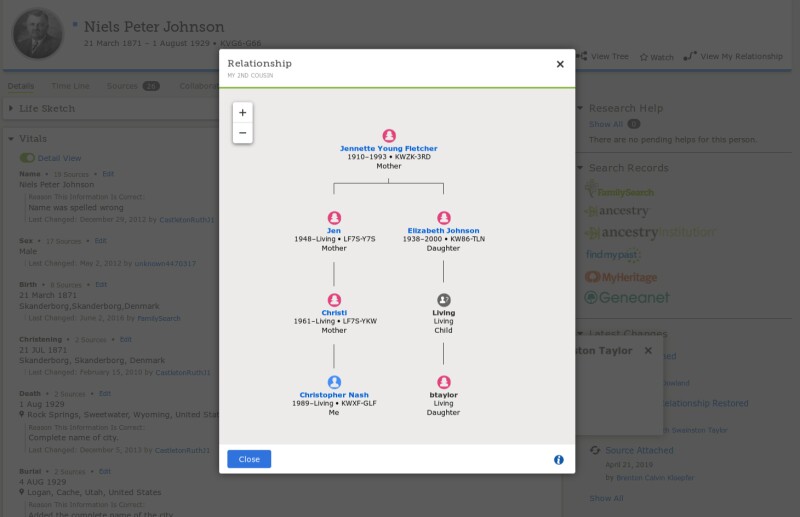Click Christopher Nash's blue portrait icon
Image resolution: width=800 pixels, height=517 pixels.
[334, 382]
